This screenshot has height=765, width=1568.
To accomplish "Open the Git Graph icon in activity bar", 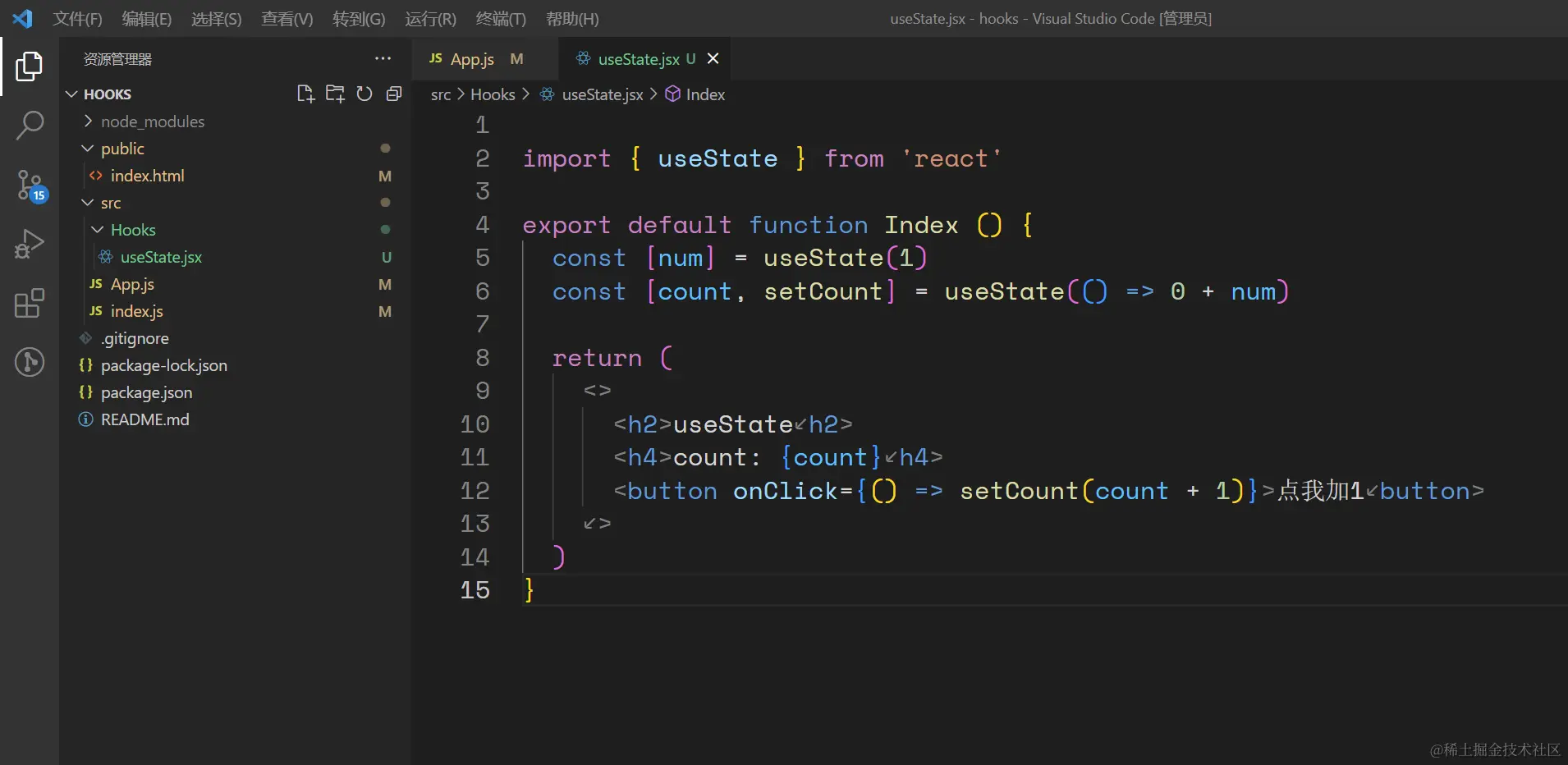I will [30, 362].
